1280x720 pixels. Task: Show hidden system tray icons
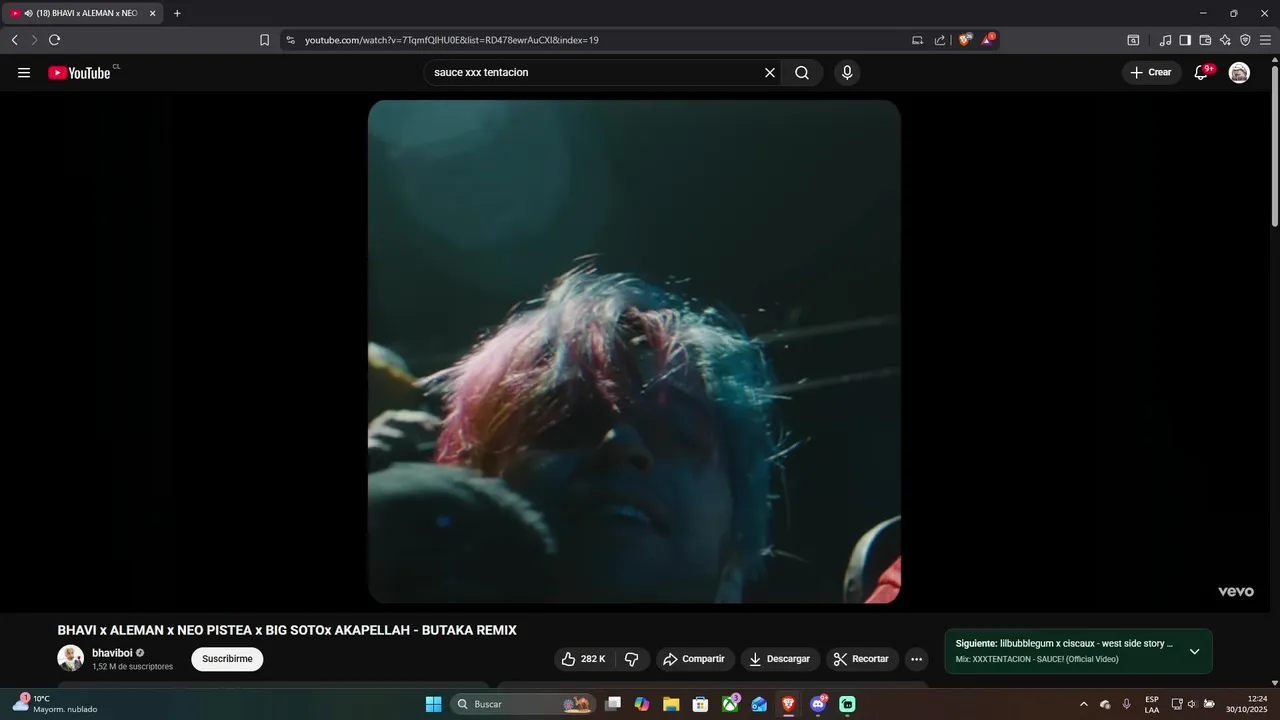coord(1083,704)
